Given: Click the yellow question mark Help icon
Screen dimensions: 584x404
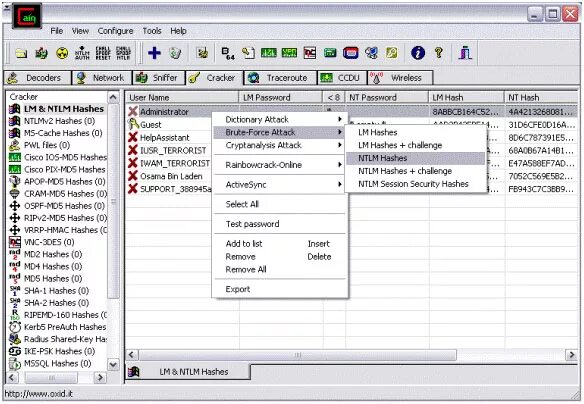Looking at the screenshot, I should tap(439, 53).
